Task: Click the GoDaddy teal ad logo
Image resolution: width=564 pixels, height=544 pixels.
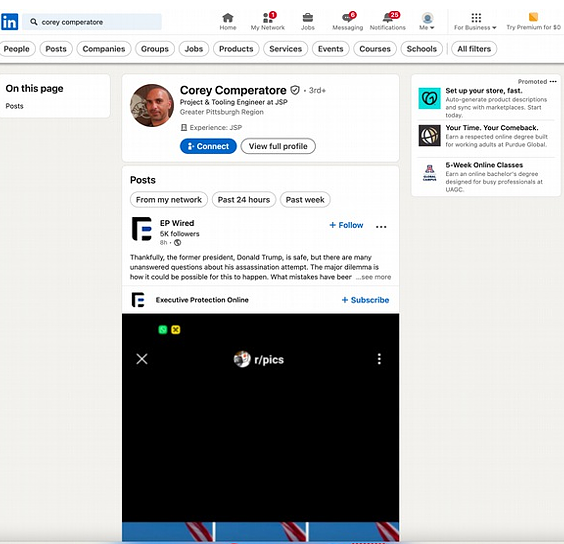Action: (429, 98)
